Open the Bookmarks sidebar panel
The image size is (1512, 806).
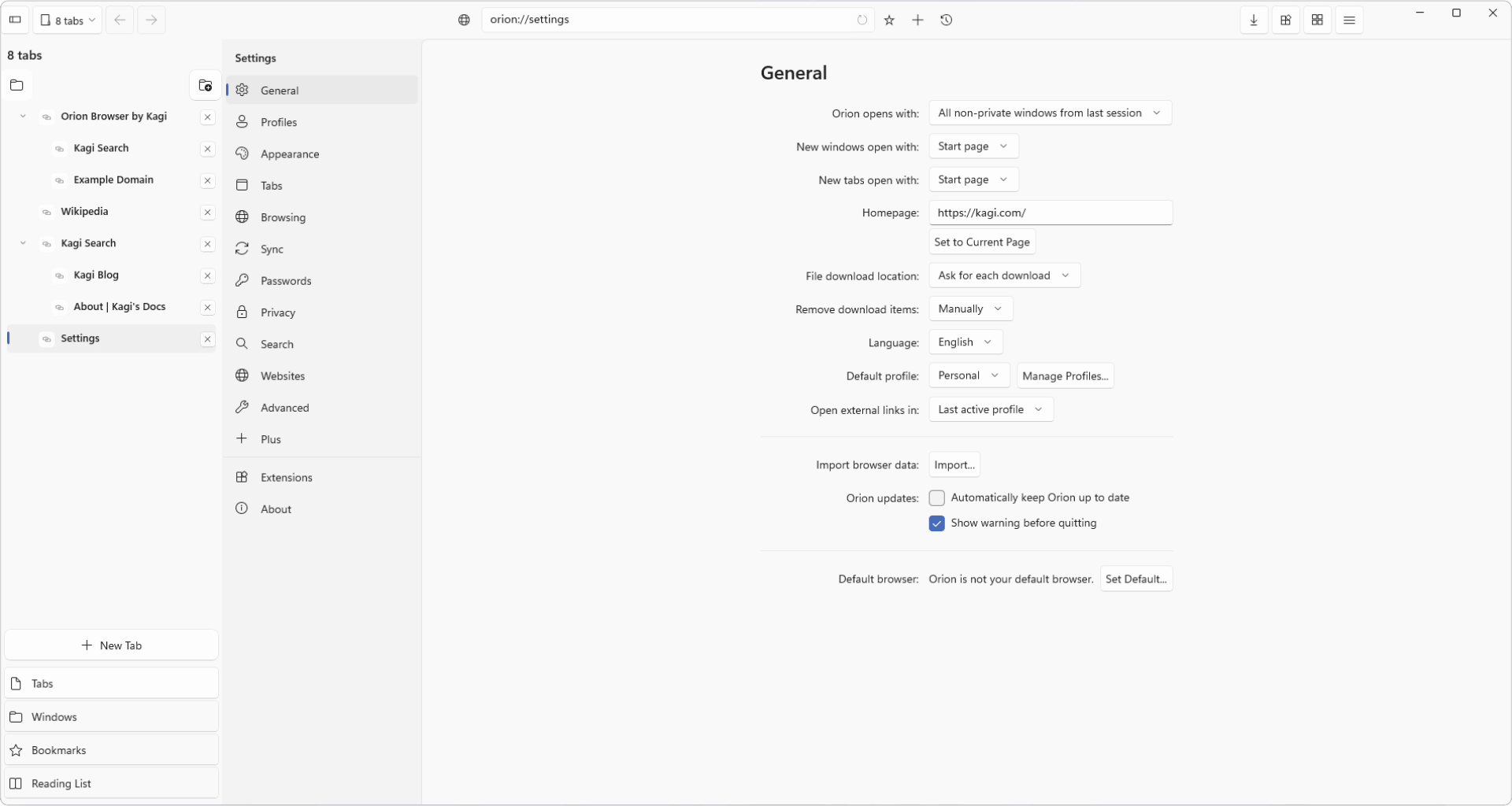[x=112, y=750]
